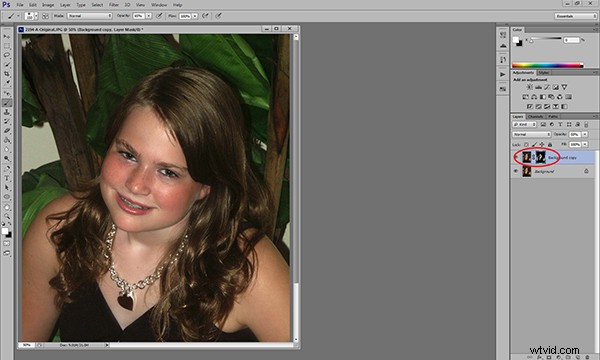Toggle lock image pixels brush icon

coord(534,145)
